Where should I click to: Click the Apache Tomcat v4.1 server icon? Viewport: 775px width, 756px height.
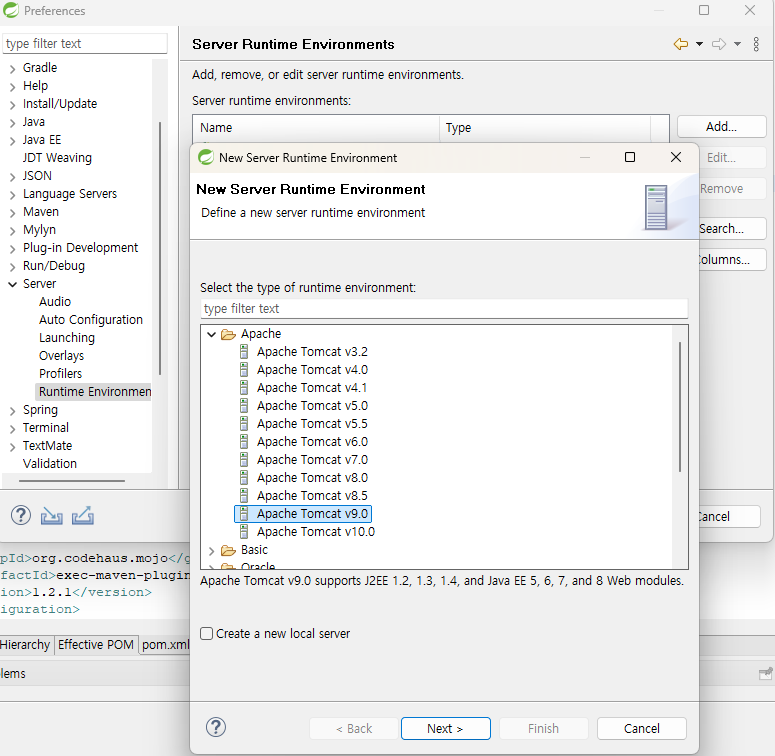click(244, 388)
